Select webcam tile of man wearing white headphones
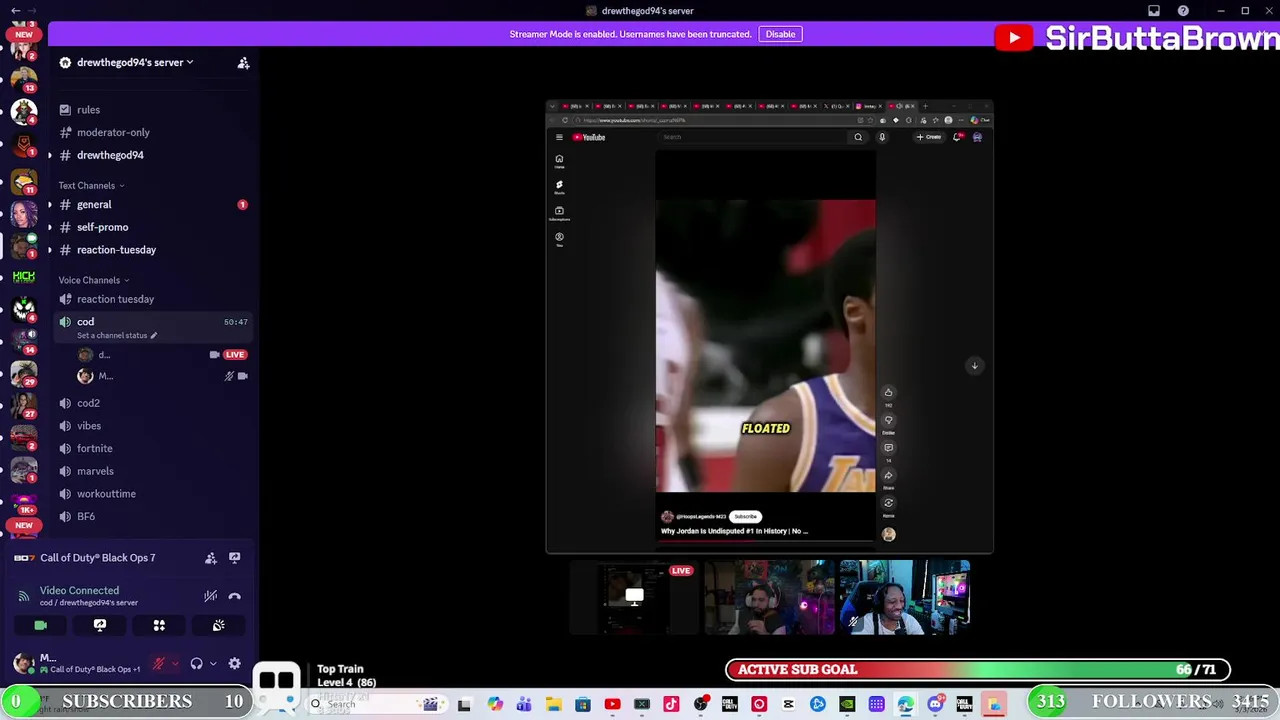Image resolution: width=1280 pixels, height=720 pixels. [x=769, y=597]
